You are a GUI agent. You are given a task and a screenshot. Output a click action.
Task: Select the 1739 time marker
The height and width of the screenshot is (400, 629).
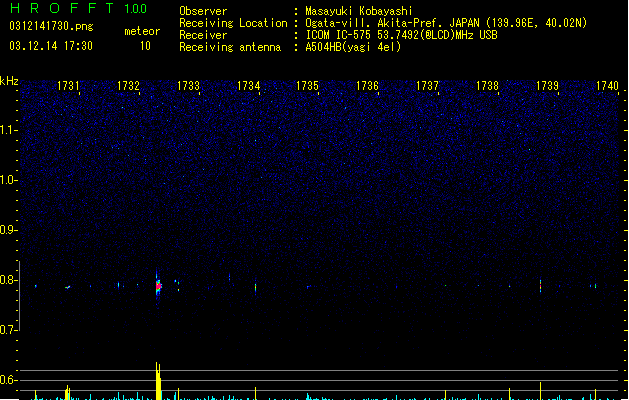click(547, 86)
